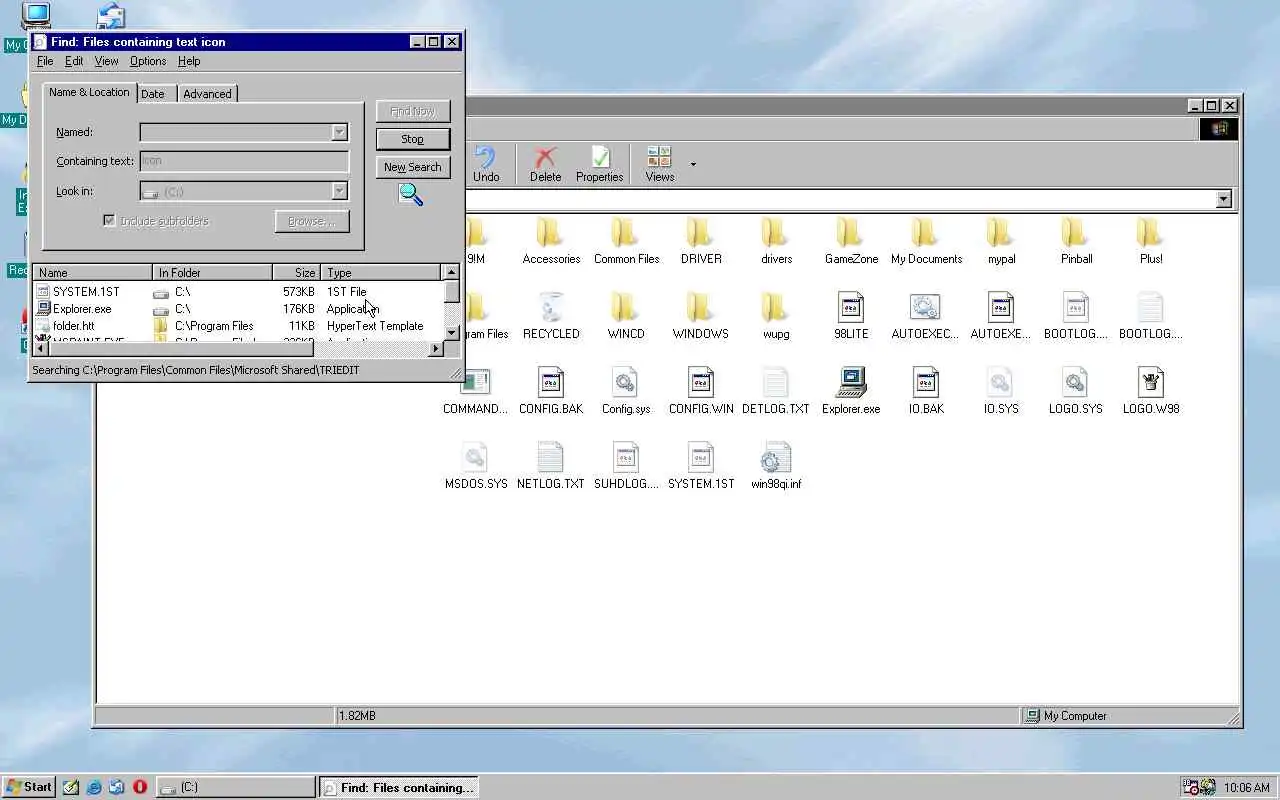Viewport: 1280px width, 800px height.
Task: Expand the Explorer address bar dropdown
Action: (x=1223, y=200)
